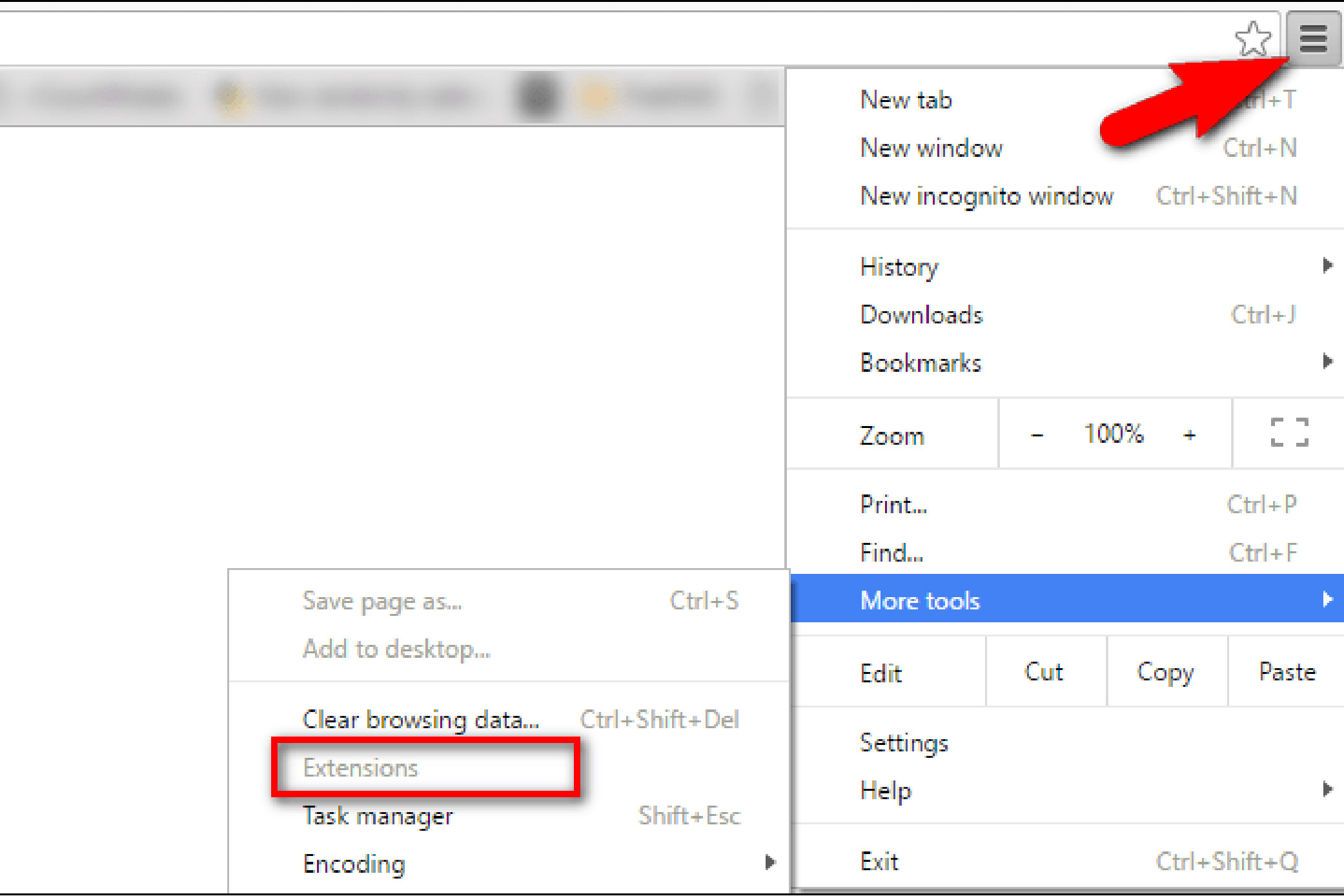Open a New window
The width and height of the screenshot is (1344, 896).
pos(1066,148)
